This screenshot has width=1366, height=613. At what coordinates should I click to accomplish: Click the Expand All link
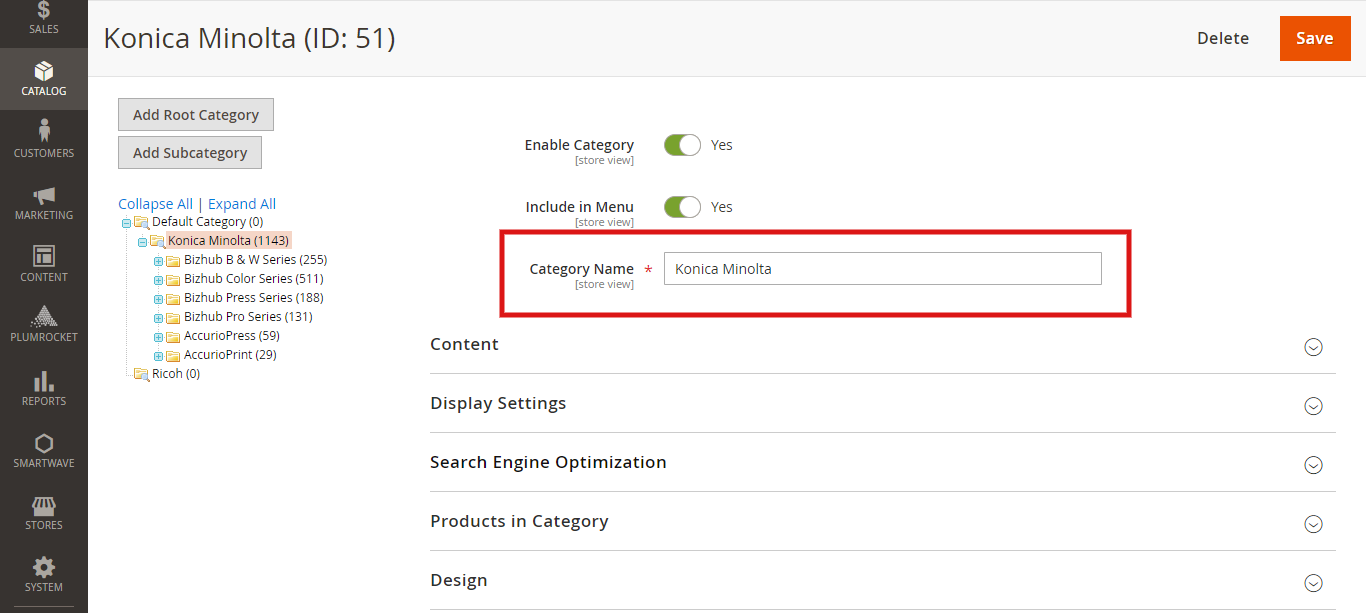pyautogui.click(x=242, y=204)
